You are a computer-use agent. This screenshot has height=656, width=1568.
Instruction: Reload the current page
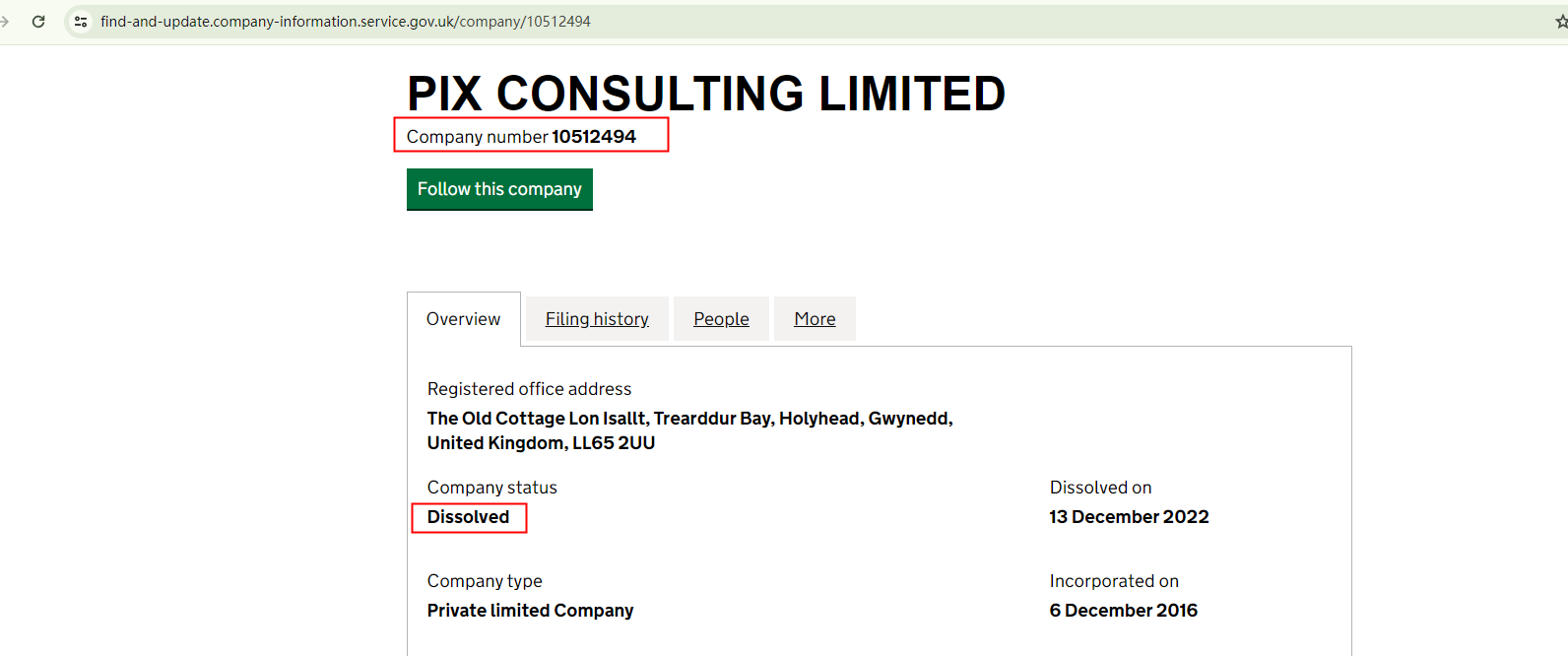[x=38, y=21]
